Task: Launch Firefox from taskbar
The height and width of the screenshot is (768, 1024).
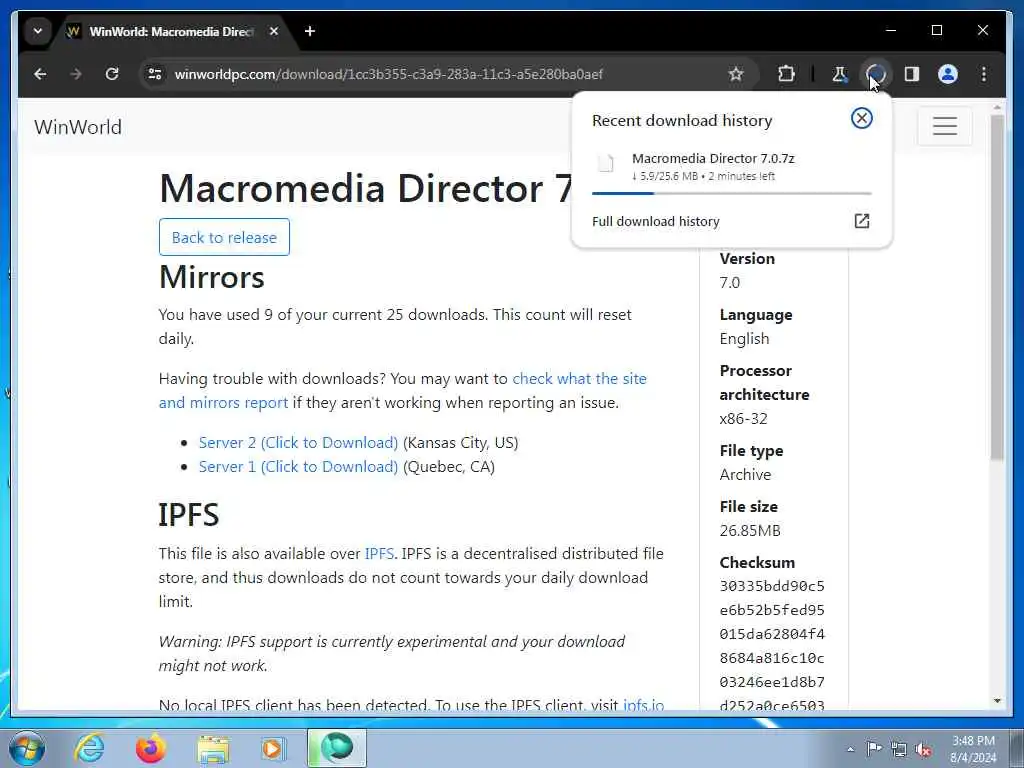Action: [150, 748]
